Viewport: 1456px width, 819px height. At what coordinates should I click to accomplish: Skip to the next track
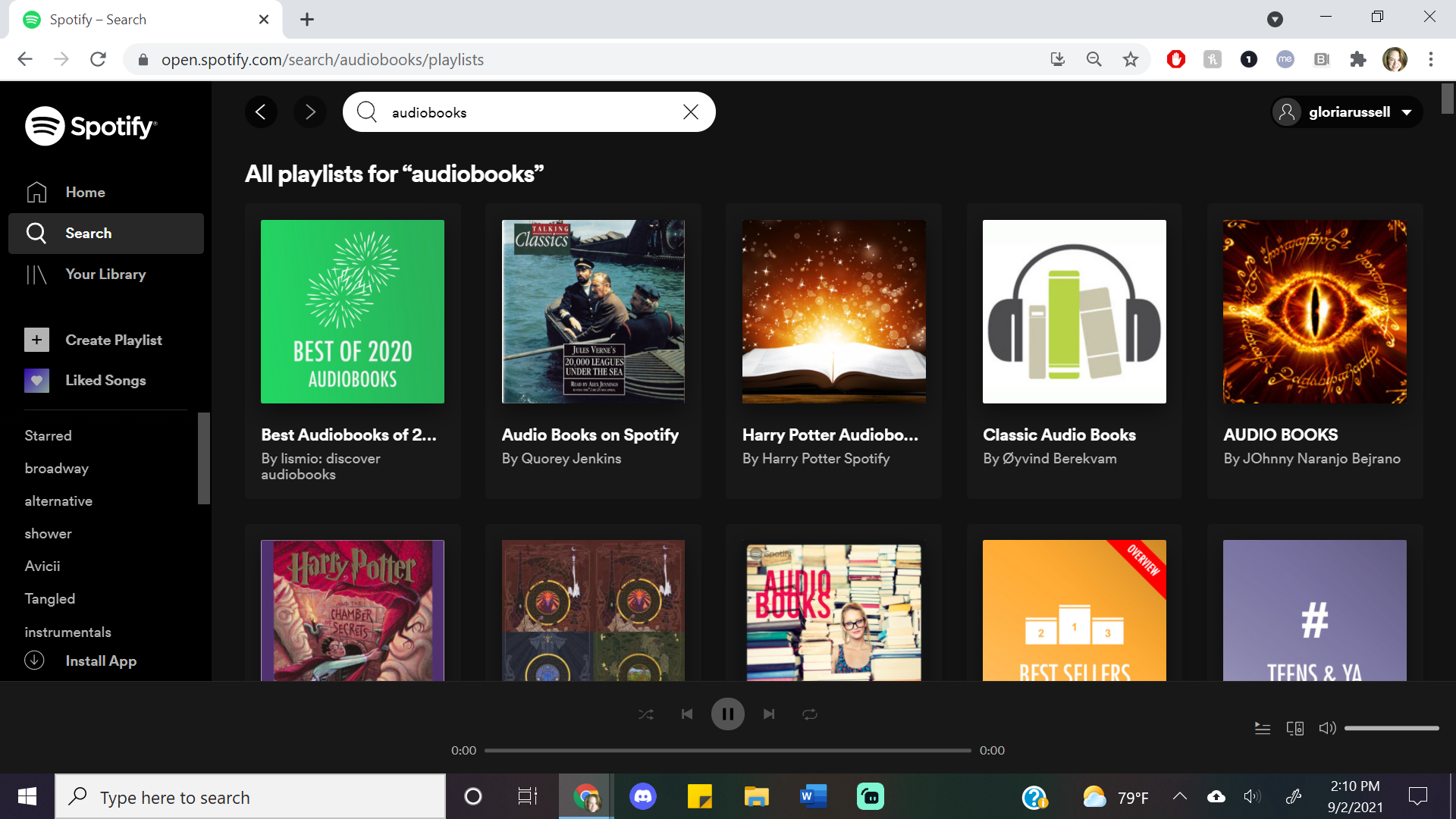tap(769, 714)
